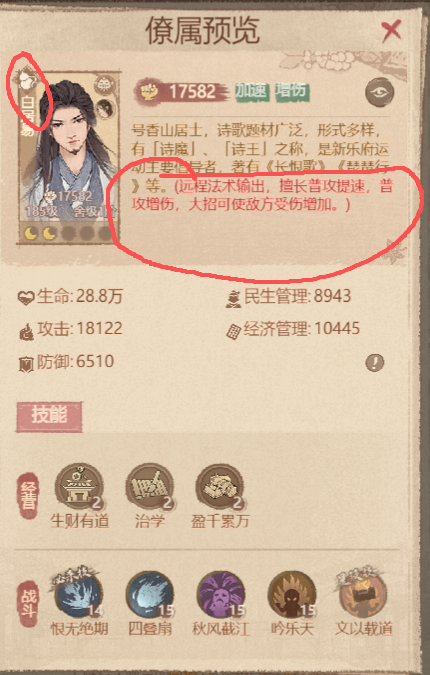
Task: Click the 加速 tag
Action: pos(252,92)
